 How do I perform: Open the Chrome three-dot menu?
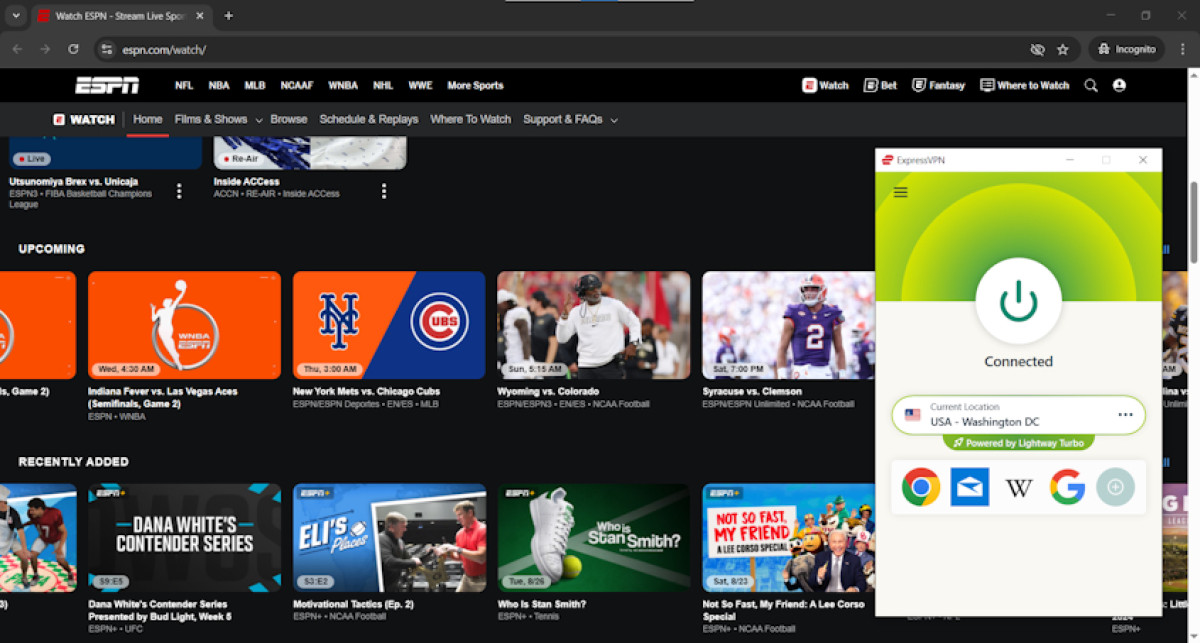(x=1183, y=49)
